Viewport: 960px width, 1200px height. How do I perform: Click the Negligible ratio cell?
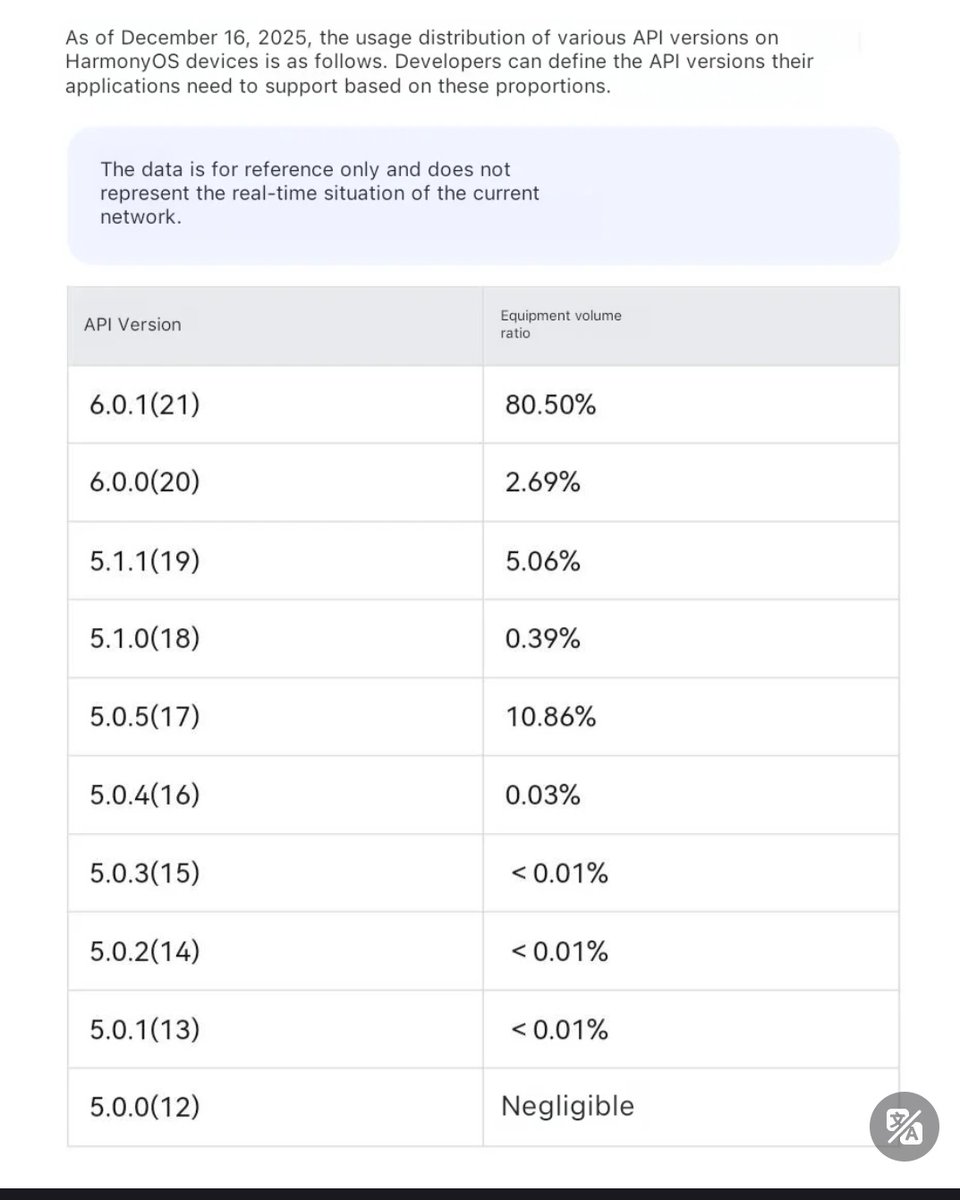point(691,1107)
